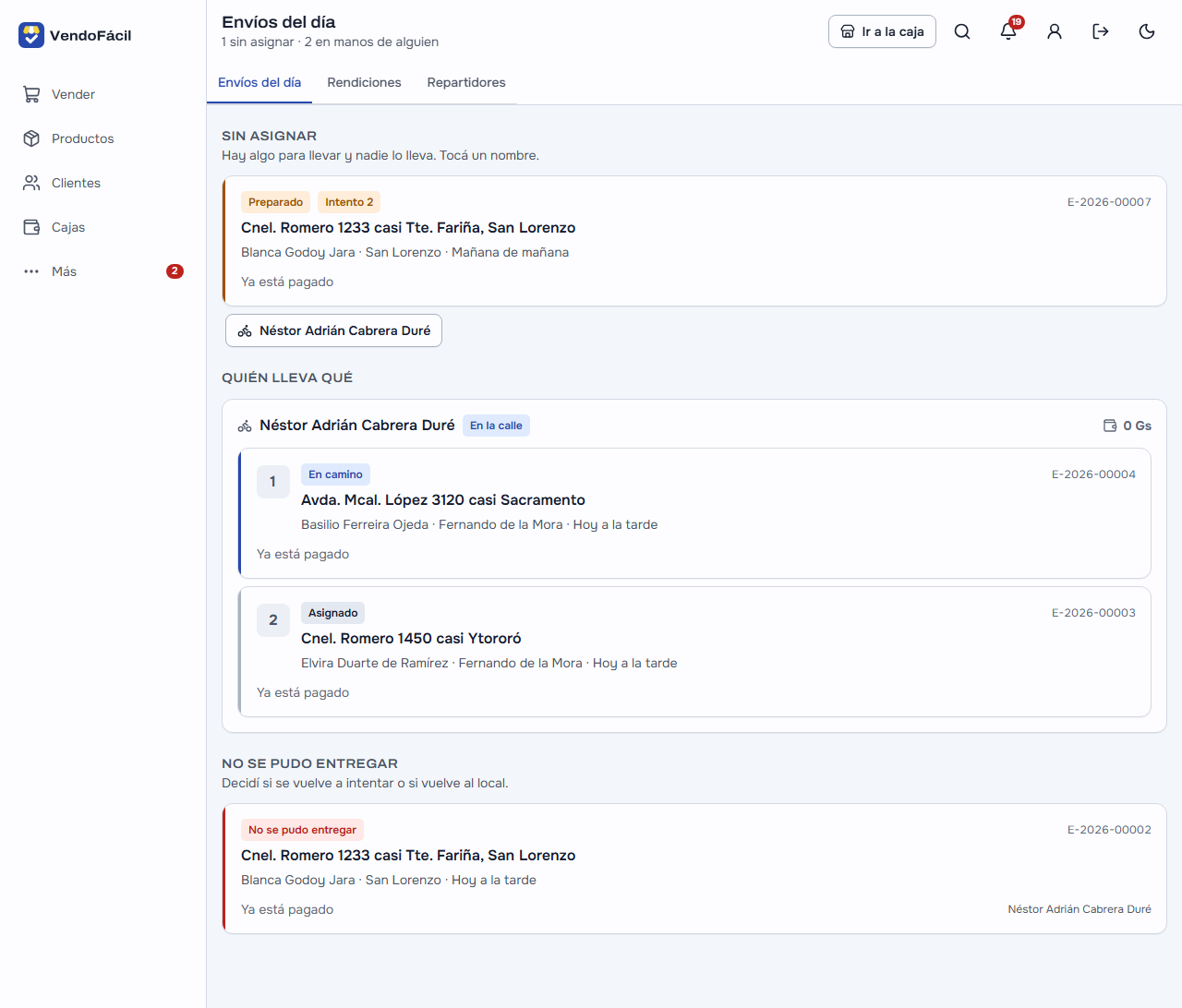
Task: Click the En la calle status badge
Action: 496,426
